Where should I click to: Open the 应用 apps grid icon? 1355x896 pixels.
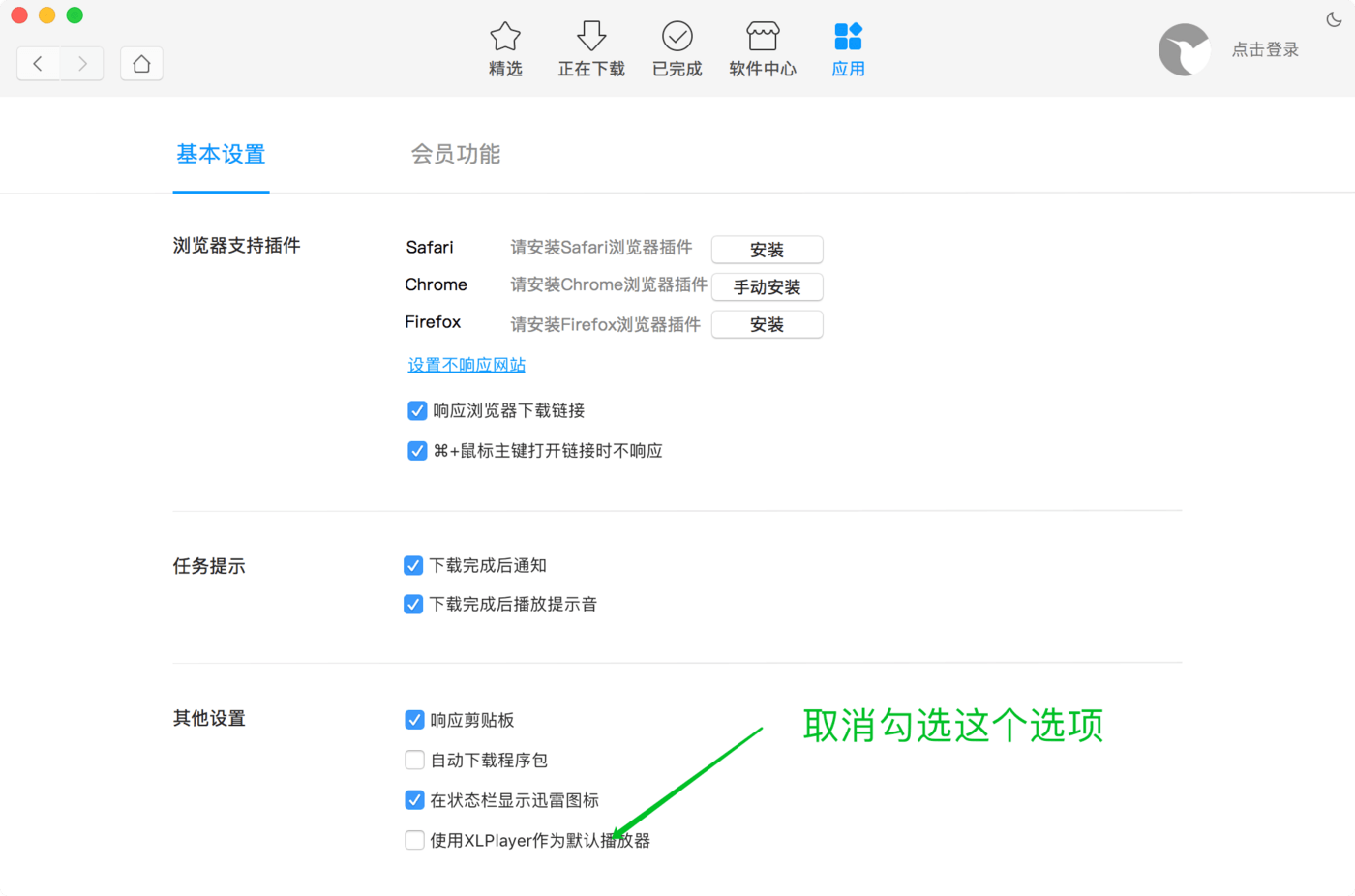(848, 37)
